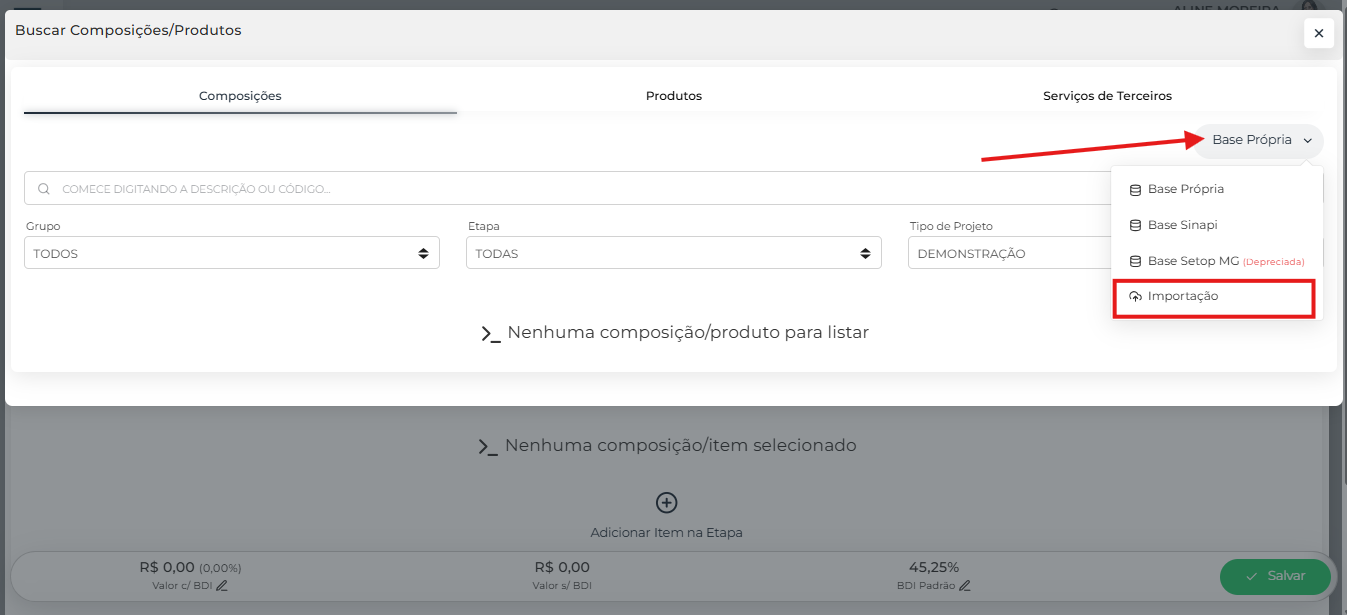The height and width of the screenshot is (615, 1347).
Task: Click the cloud upload icon for Importação
Action: click(x=1135, y=297)
